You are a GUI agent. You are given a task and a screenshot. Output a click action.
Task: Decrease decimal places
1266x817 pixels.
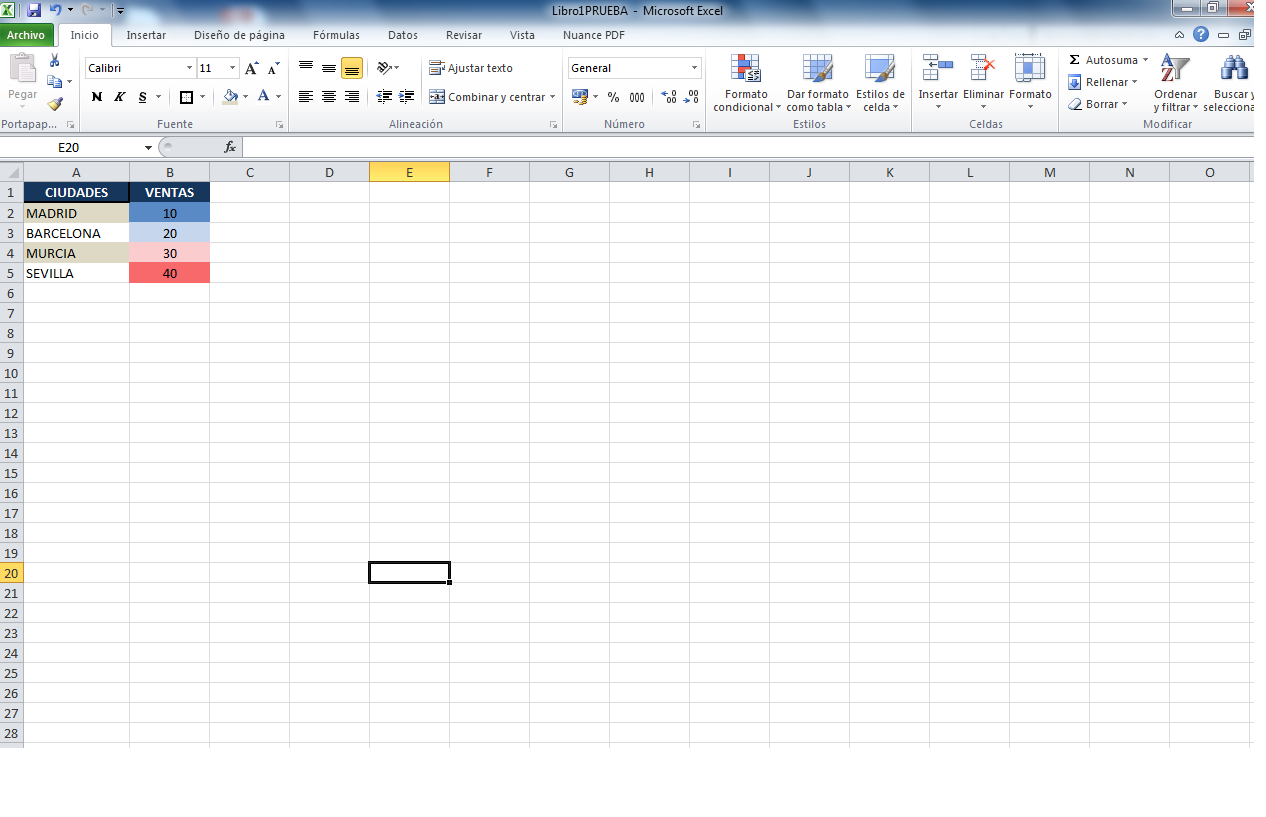click(691, 97)
